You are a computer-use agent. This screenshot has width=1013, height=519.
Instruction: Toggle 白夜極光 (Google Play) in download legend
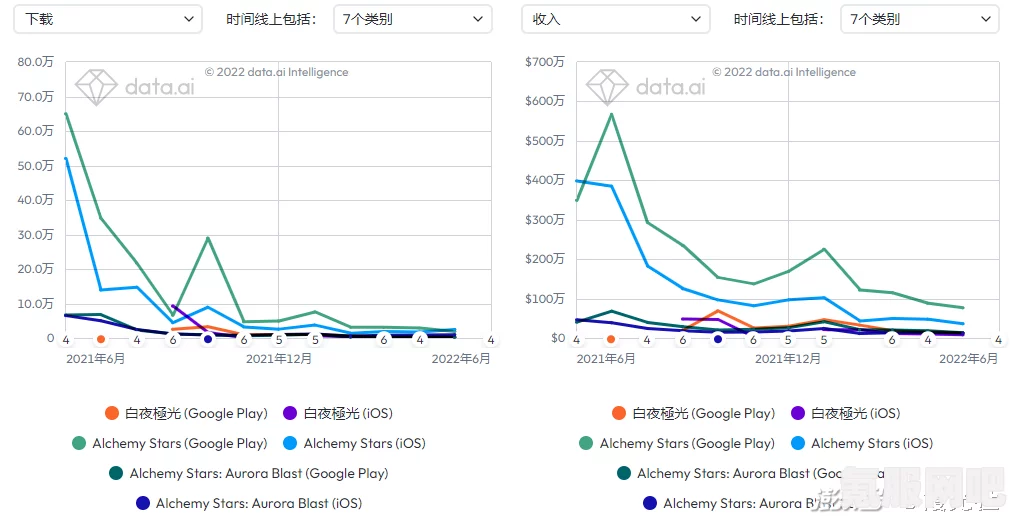[x=186, y=414]
